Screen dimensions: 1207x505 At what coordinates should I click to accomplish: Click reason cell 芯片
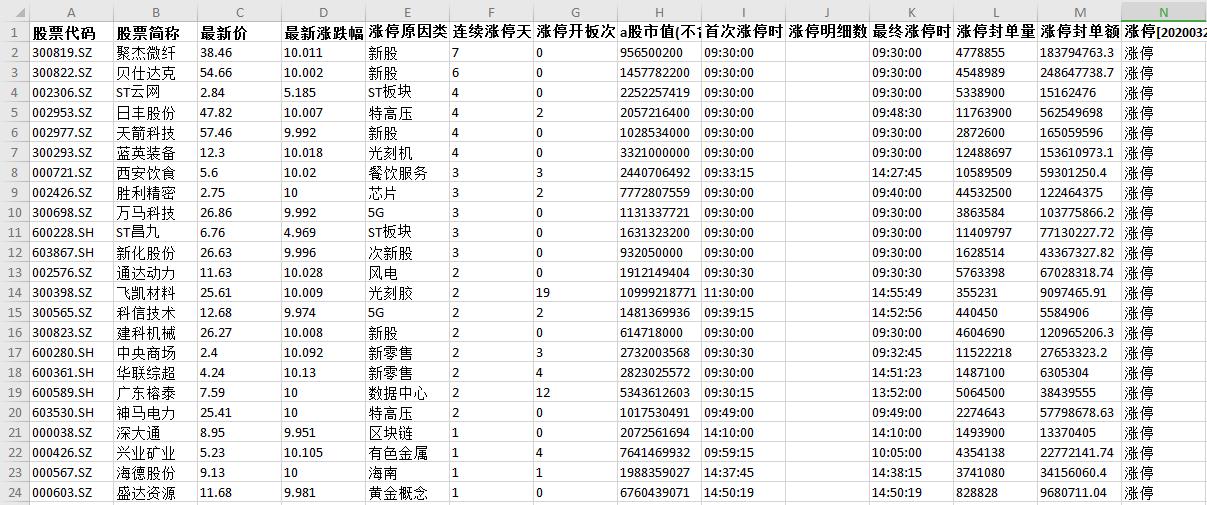point(407,192)
